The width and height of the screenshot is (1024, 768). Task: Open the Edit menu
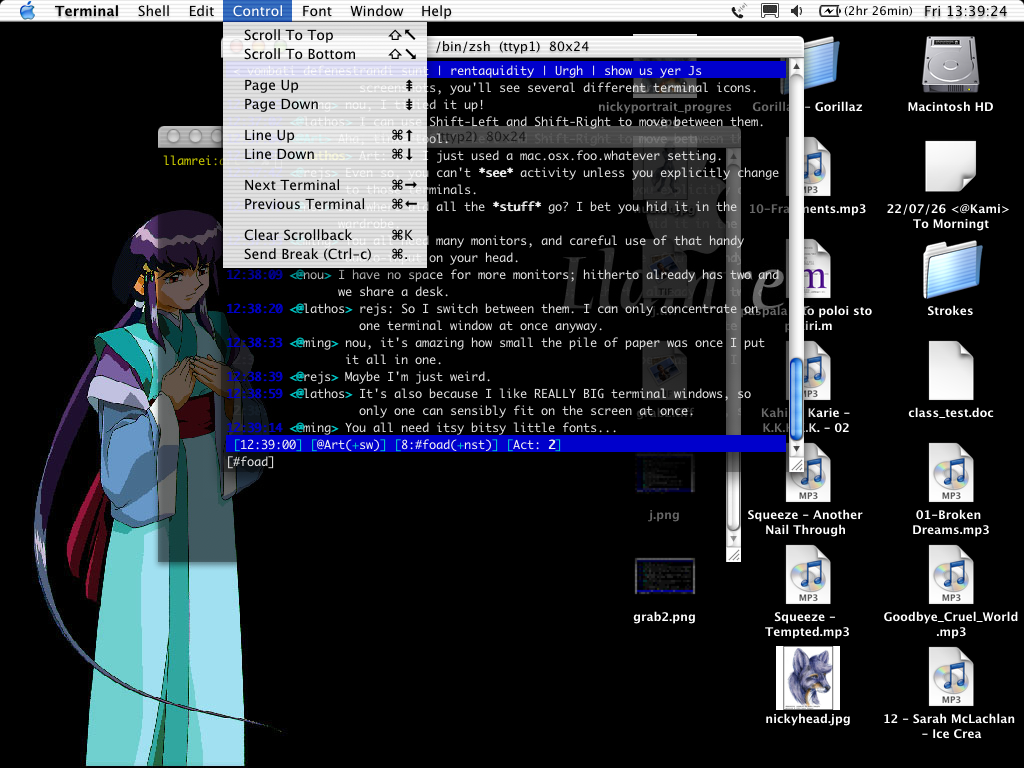201,11
